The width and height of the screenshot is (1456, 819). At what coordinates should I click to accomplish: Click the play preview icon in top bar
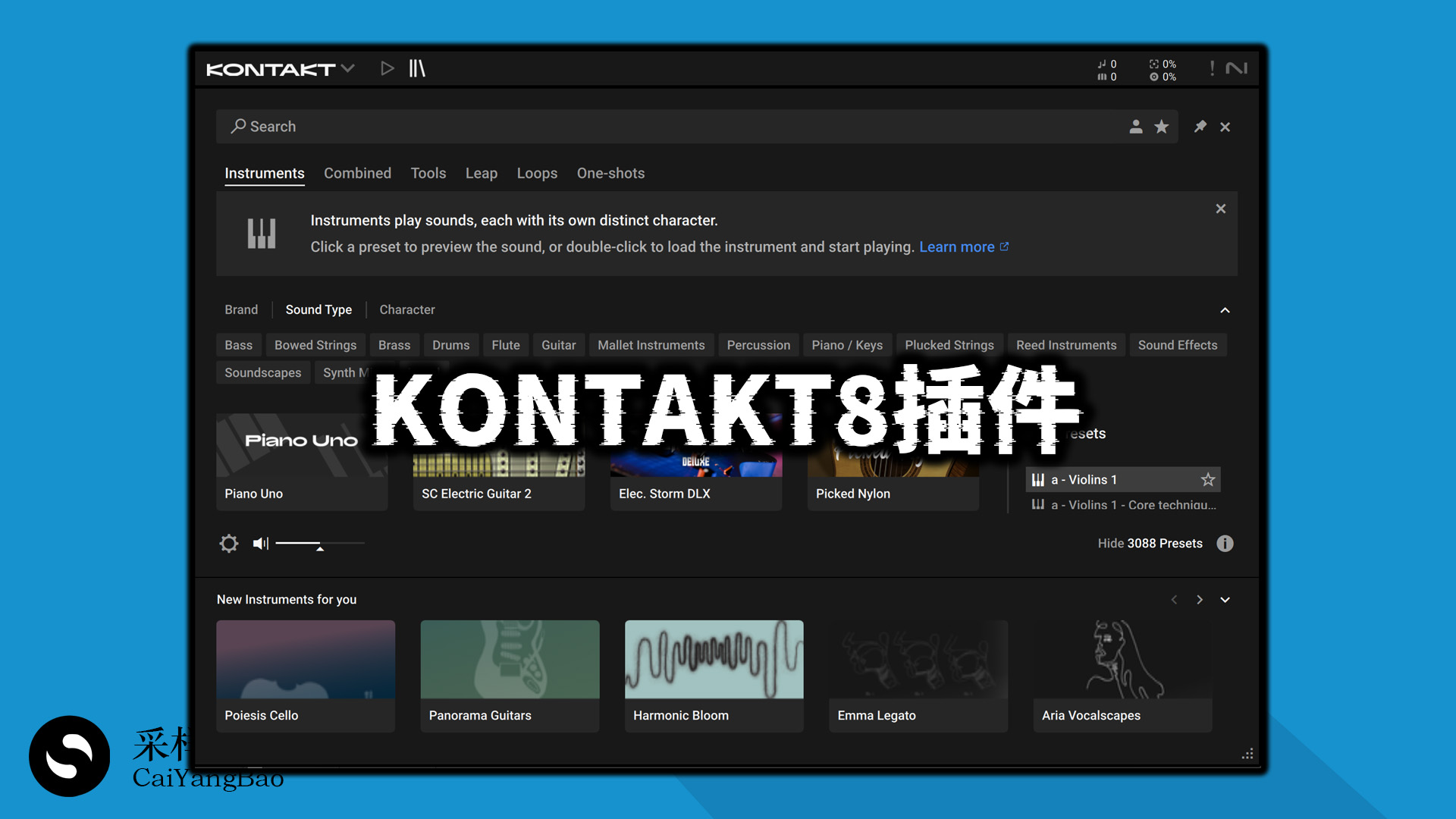coord(388,67)
